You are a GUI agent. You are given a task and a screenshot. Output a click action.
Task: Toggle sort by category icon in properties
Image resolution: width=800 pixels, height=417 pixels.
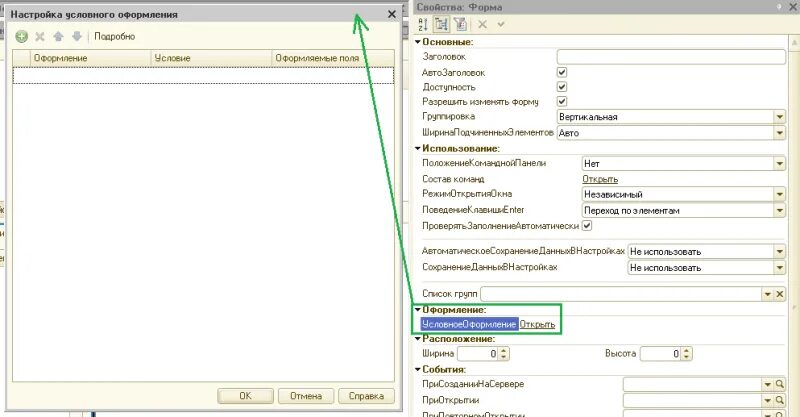click(441, 24)
